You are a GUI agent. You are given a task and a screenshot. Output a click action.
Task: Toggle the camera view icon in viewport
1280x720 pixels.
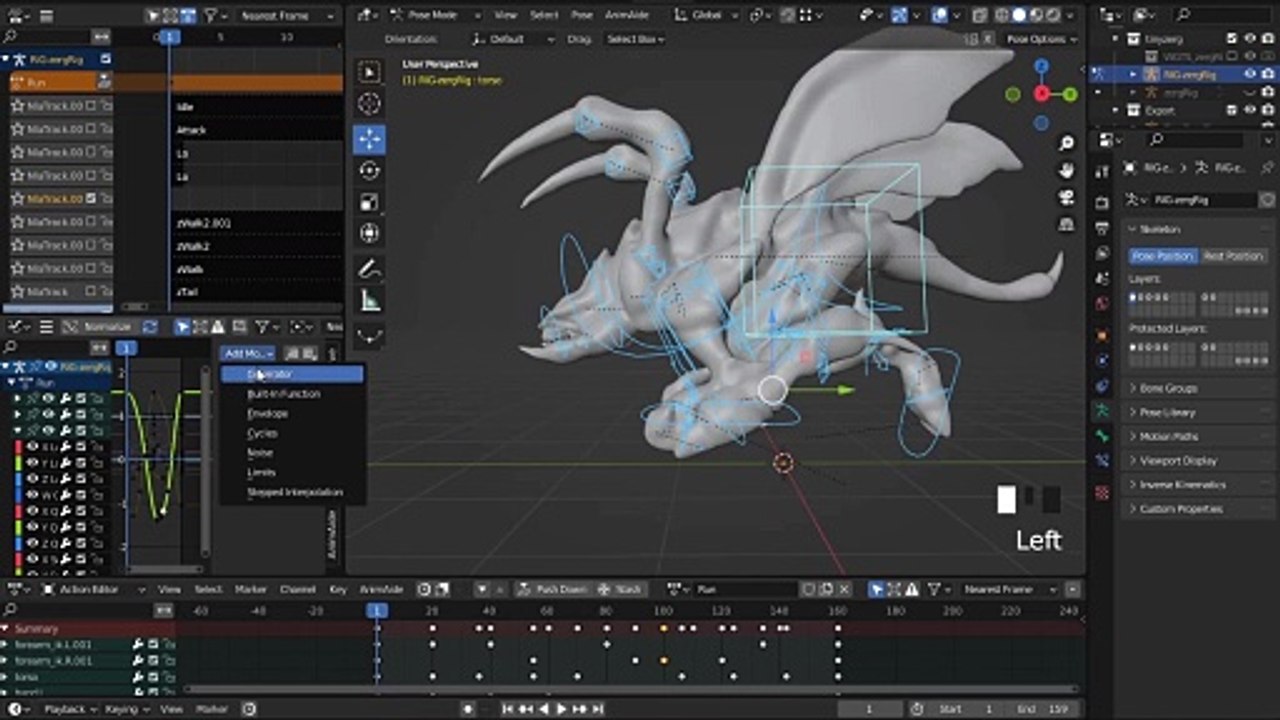click(1067, 196)
